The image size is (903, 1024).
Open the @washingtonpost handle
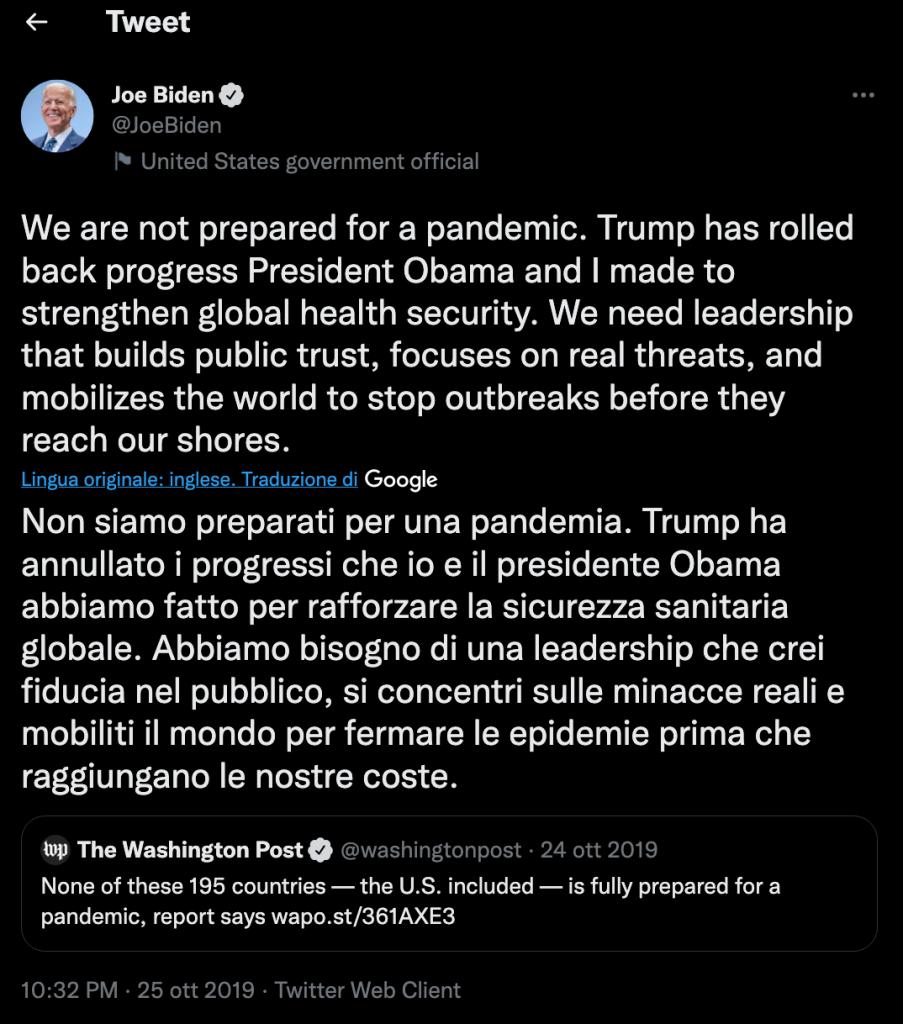(x=431, y=850)
